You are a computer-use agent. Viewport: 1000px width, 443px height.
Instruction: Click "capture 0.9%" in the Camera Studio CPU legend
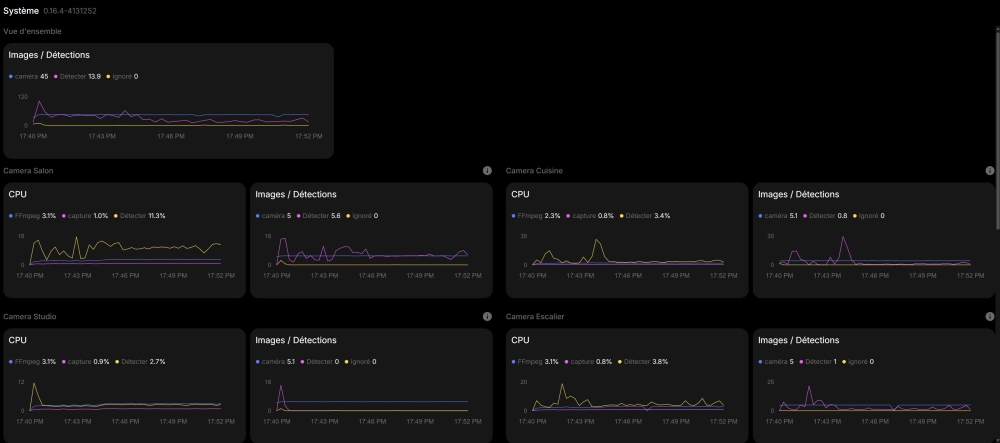click(85, 362)
